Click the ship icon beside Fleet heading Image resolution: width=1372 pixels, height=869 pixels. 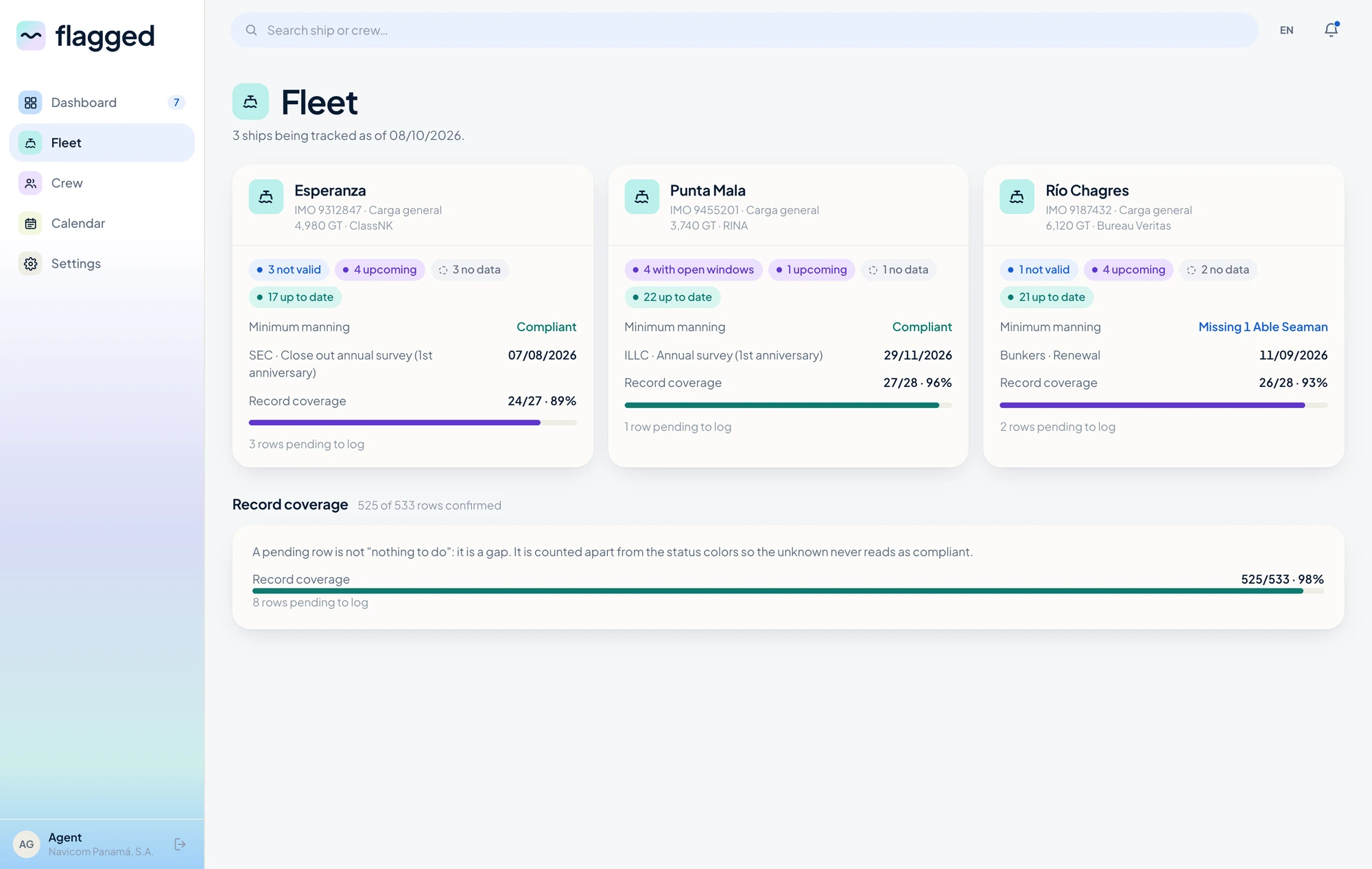point(250,102)
